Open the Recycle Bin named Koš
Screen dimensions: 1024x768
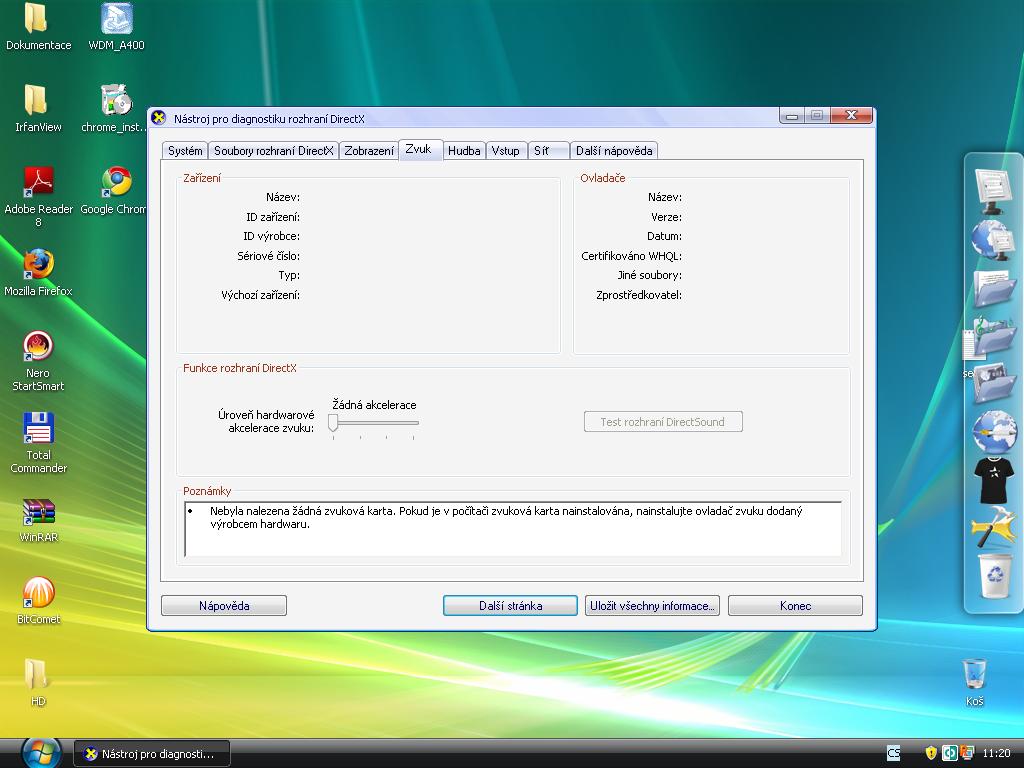pos(974,675)
